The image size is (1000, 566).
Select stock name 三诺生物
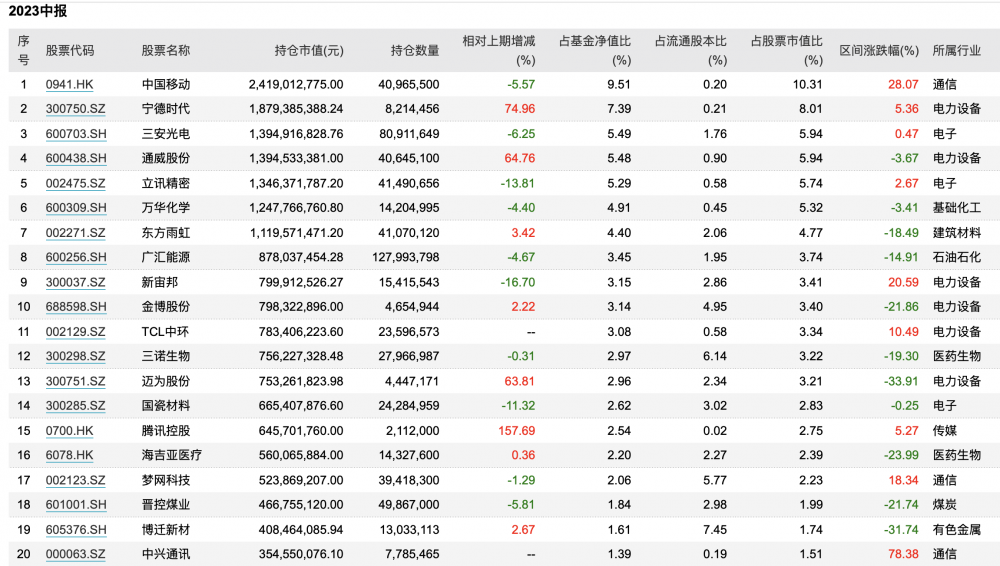166,356
